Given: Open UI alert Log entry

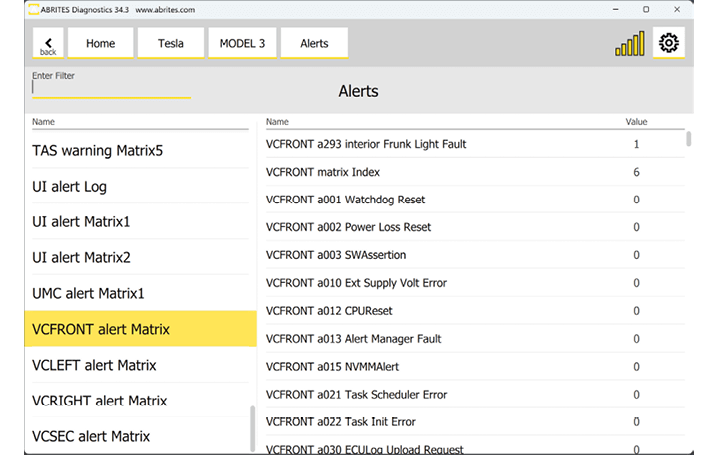Looking at the screenshot, I should click(70, 187).
